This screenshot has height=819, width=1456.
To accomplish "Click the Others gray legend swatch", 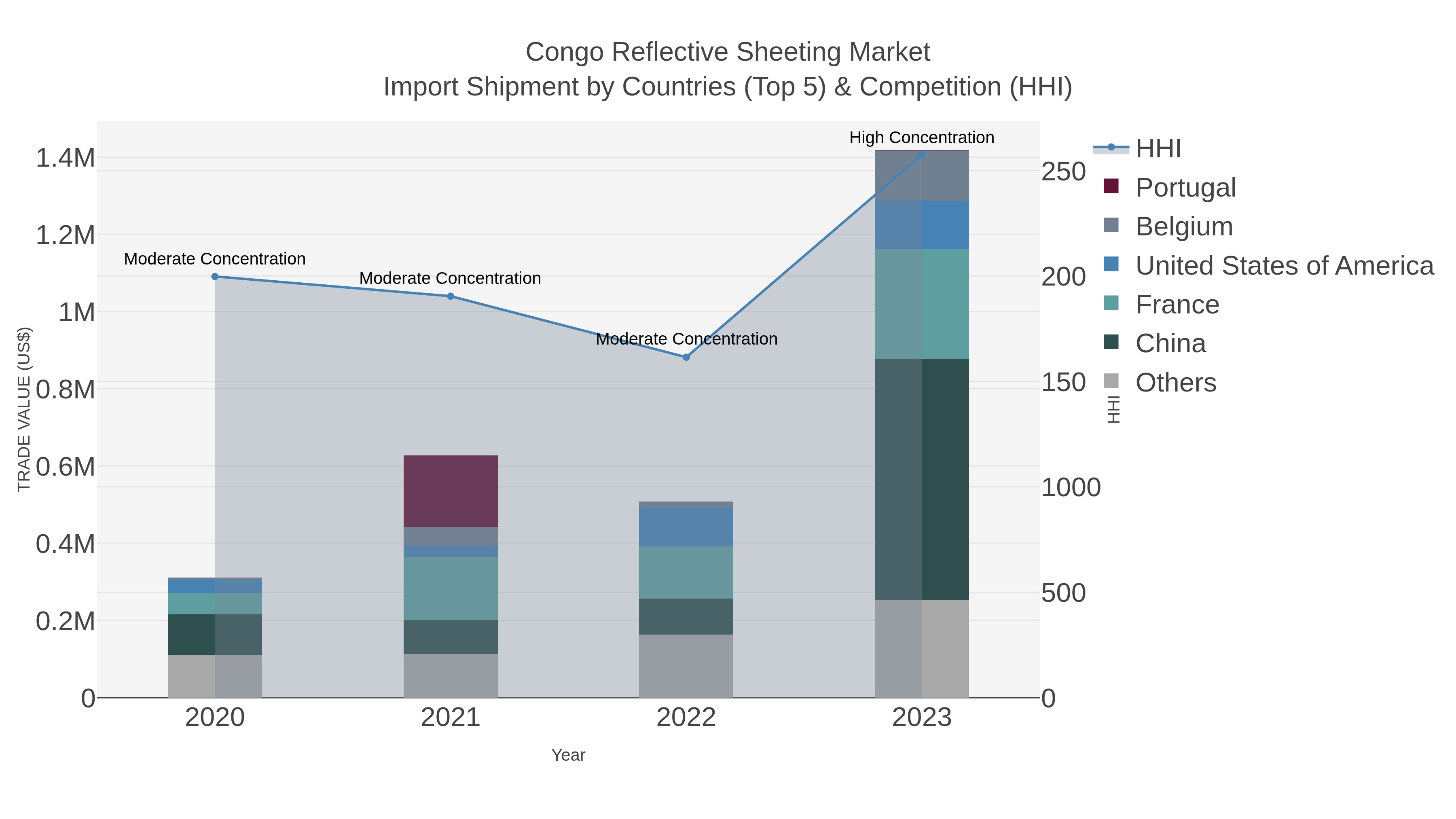I will pyautogui.click(x=1111, y=381).
